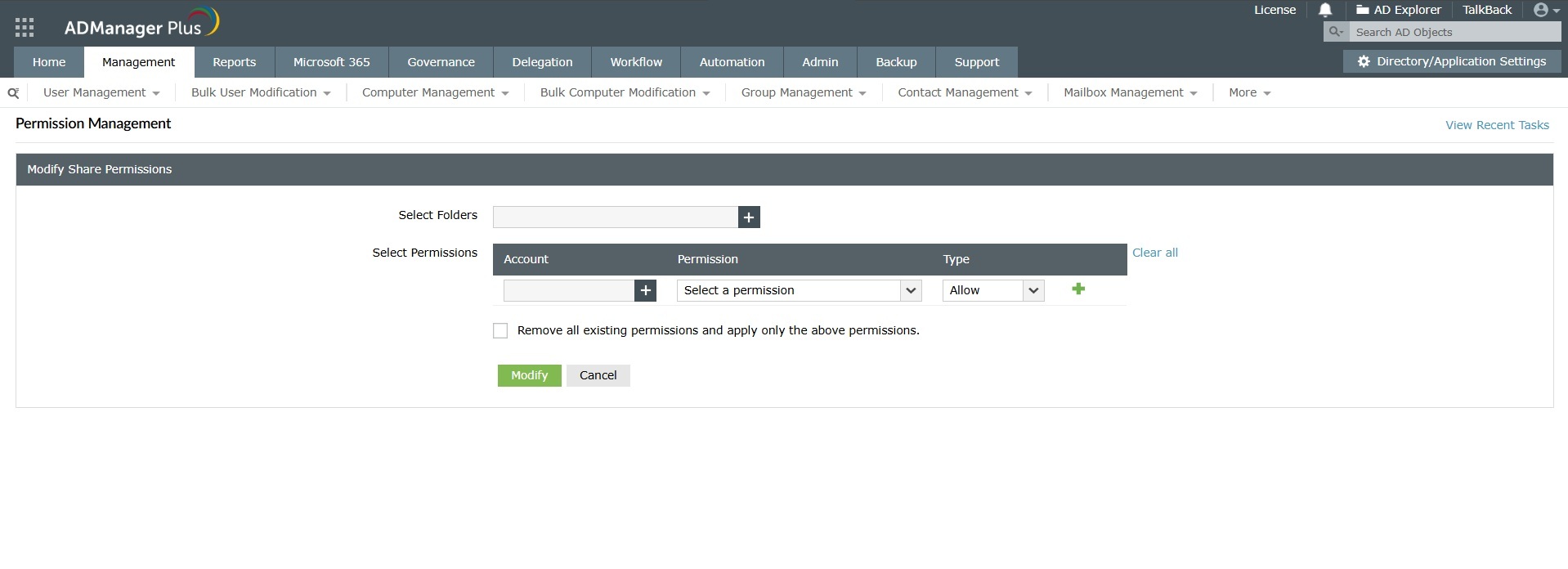Click the License link
This screenshot has height=569, width=1568.
pos(1275,10)
